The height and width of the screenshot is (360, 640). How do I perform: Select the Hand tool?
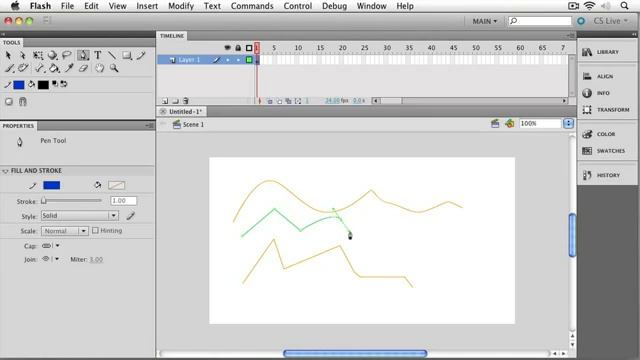[x=100, y=68]
